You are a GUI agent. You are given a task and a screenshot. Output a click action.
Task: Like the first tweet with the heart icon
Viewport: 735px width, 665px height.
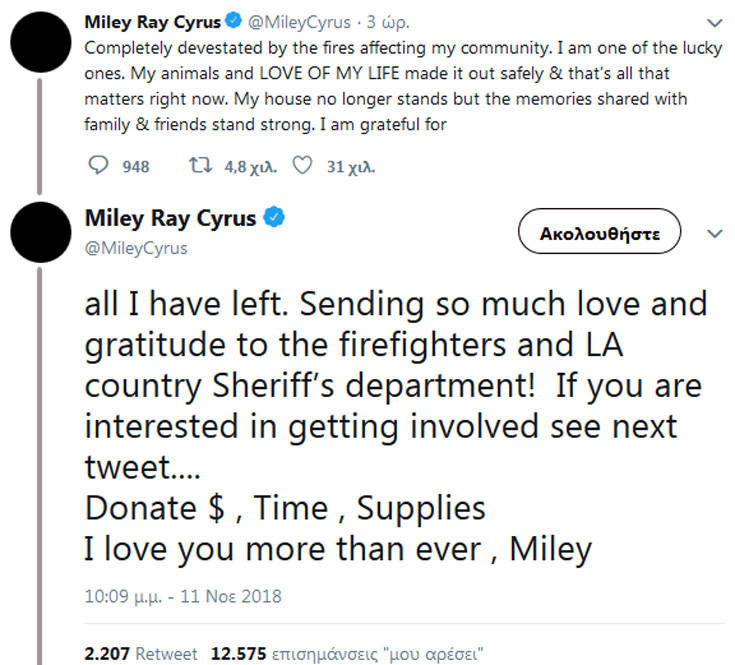(304, 166)
